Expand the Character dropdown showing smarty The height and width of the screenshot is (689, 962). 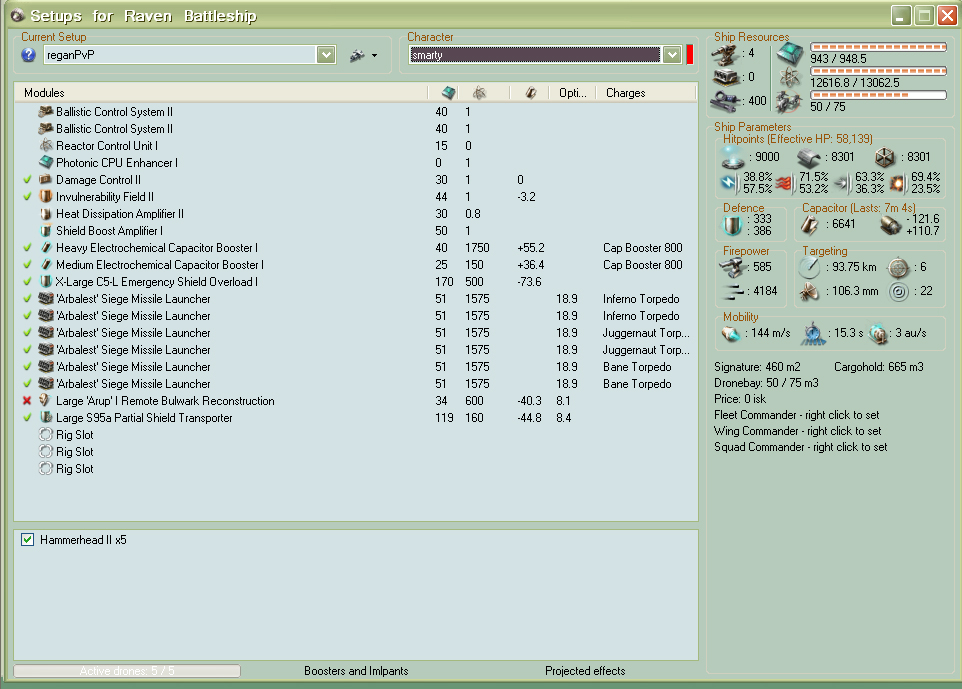pos(672,55)
